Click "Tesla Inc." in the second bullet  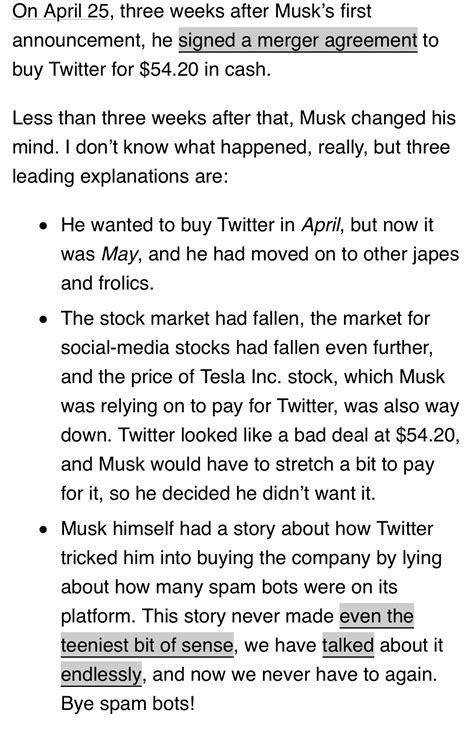241,377
